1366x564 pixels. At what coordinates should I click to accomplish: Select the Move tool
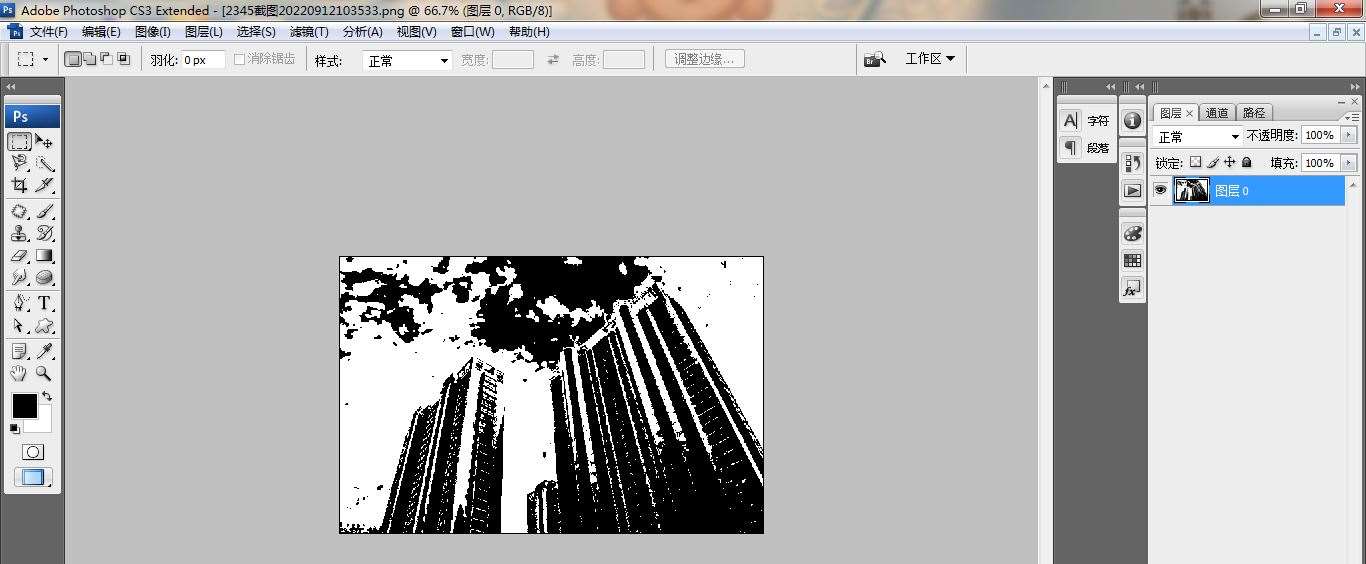(x=44, y=141)
